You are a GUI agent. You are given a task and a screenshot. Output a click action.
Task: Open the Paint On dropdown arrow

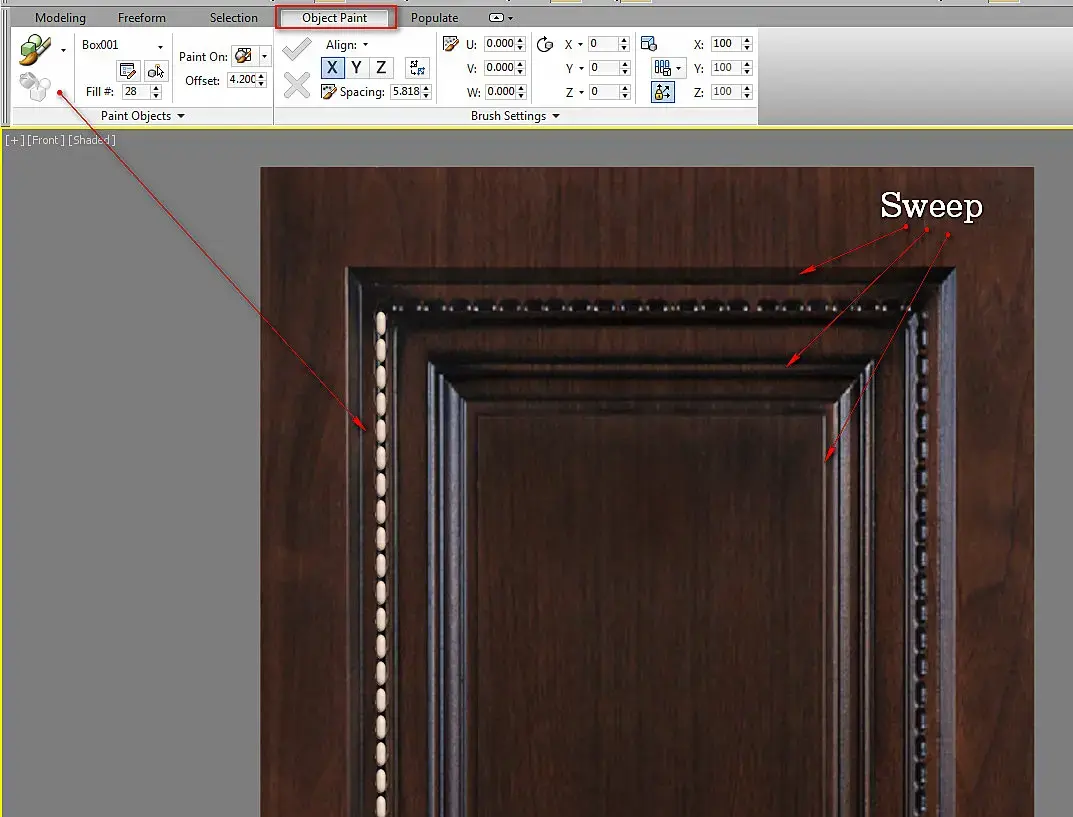tap(264, 56)
